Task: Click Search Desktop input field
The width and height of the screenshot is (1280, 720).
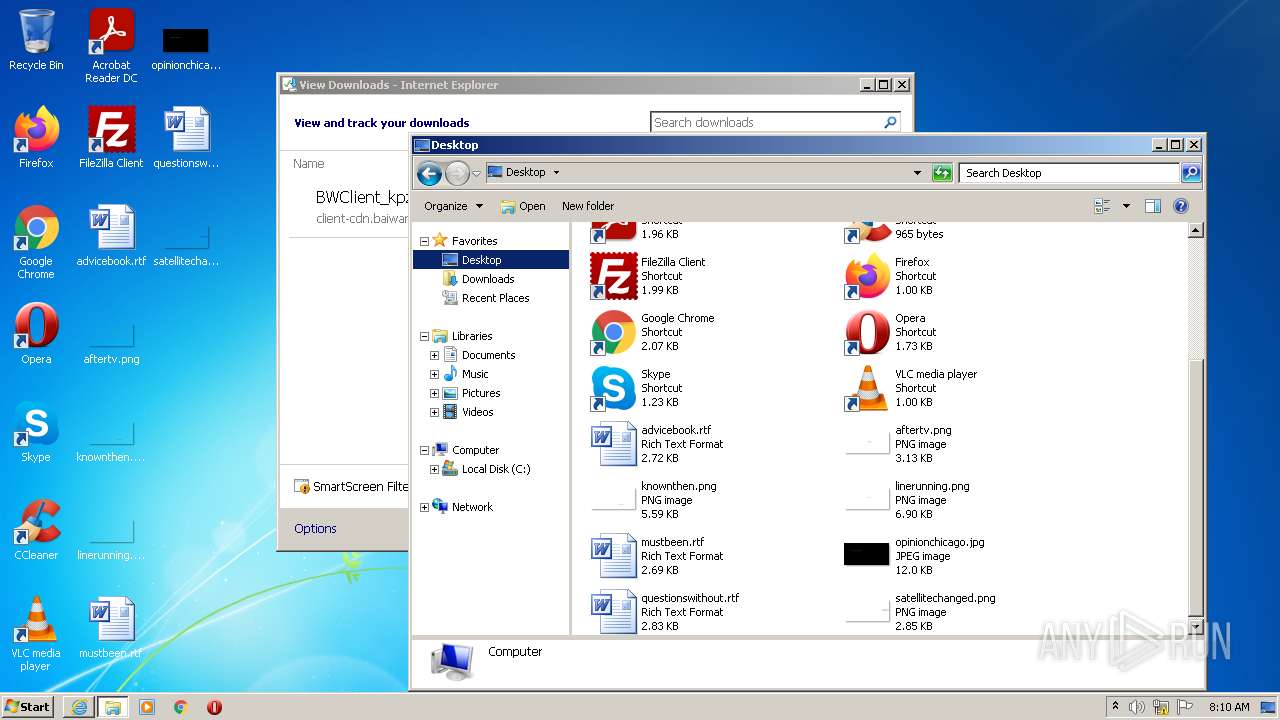Action: tap(1069, 173)
